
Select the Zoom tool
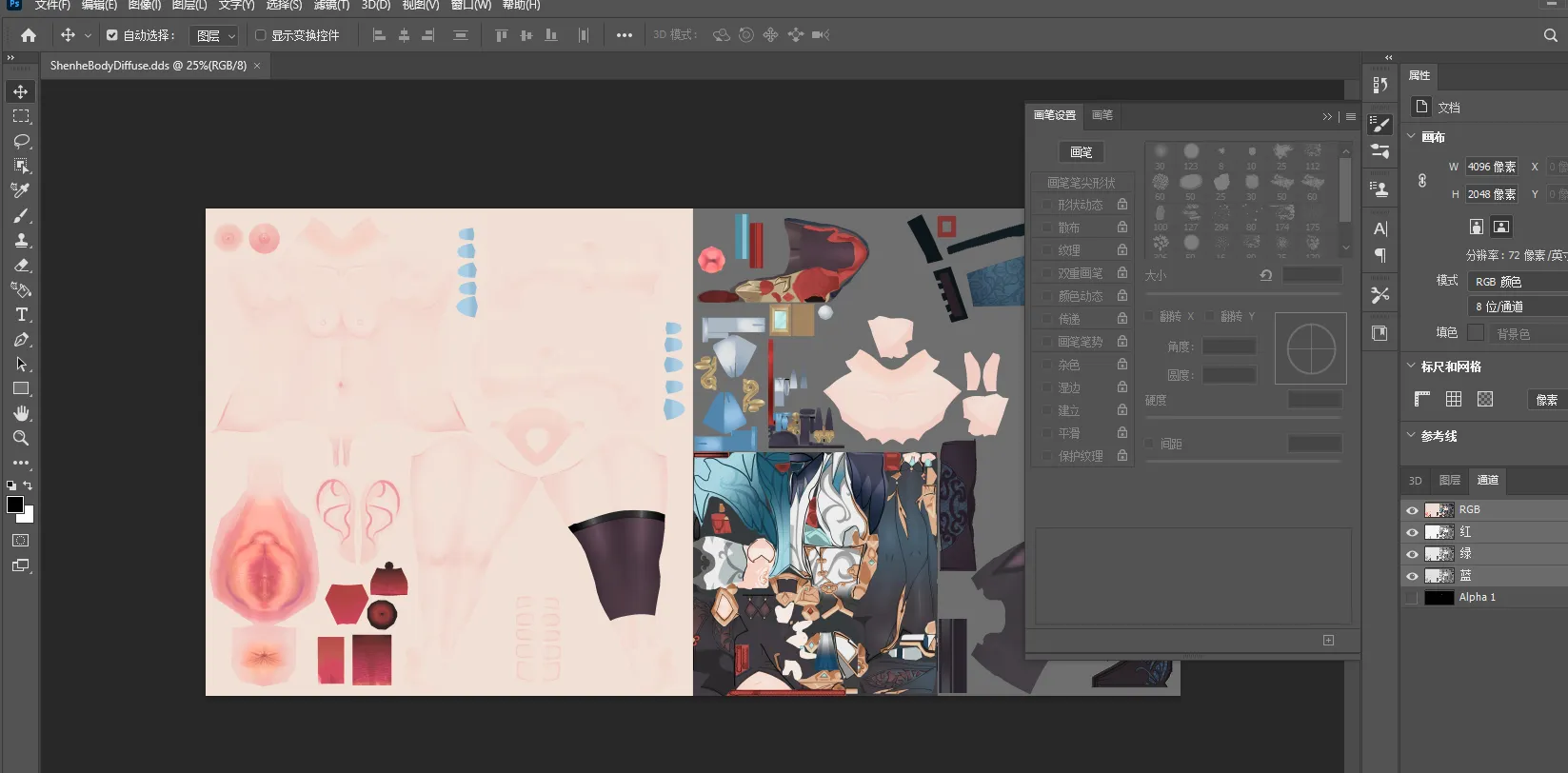tap(21, 438)
